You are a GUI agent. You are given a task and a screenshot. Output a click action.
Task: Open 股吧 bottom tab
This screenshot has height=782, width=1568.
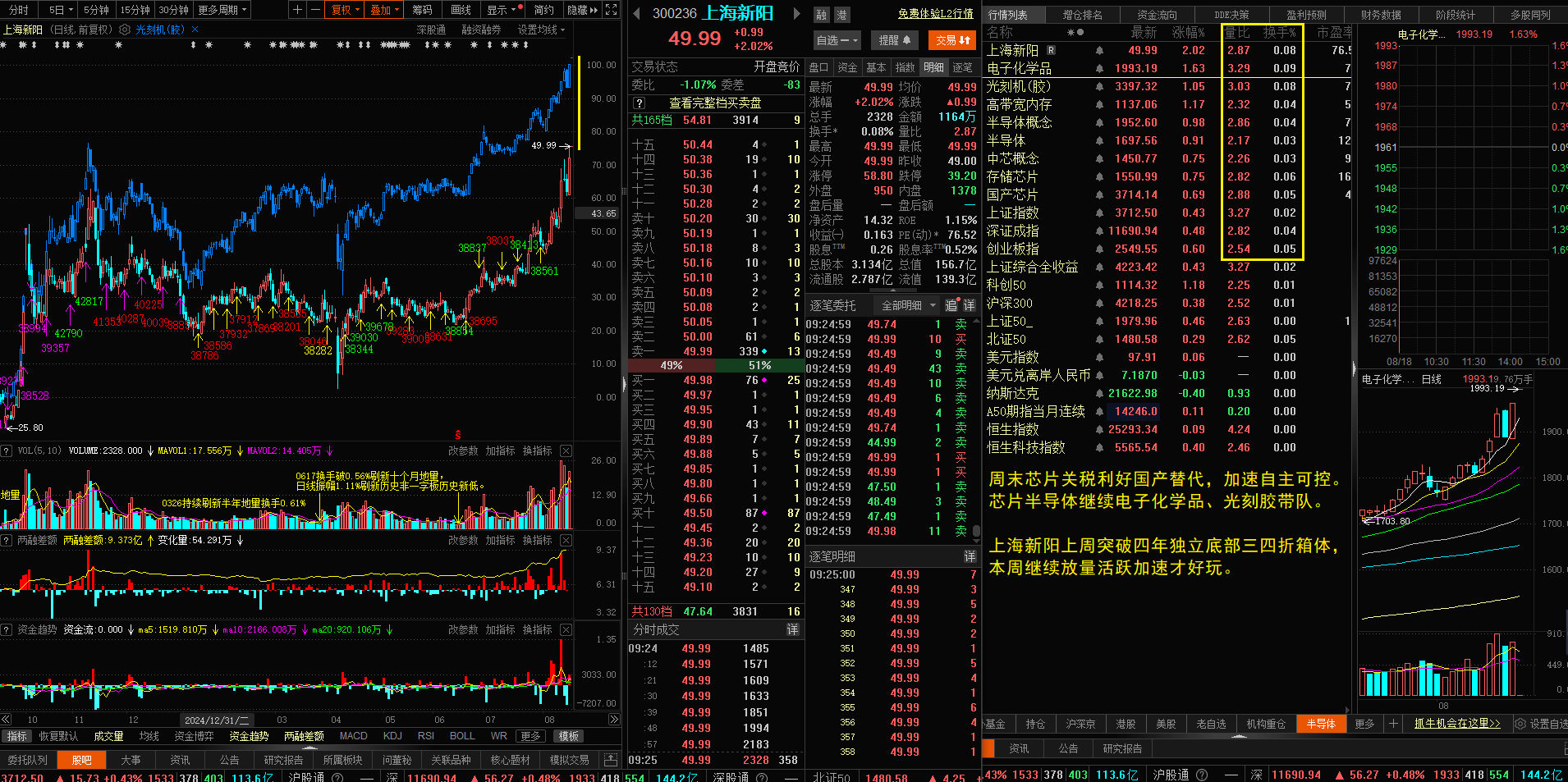tap(82, 760)
